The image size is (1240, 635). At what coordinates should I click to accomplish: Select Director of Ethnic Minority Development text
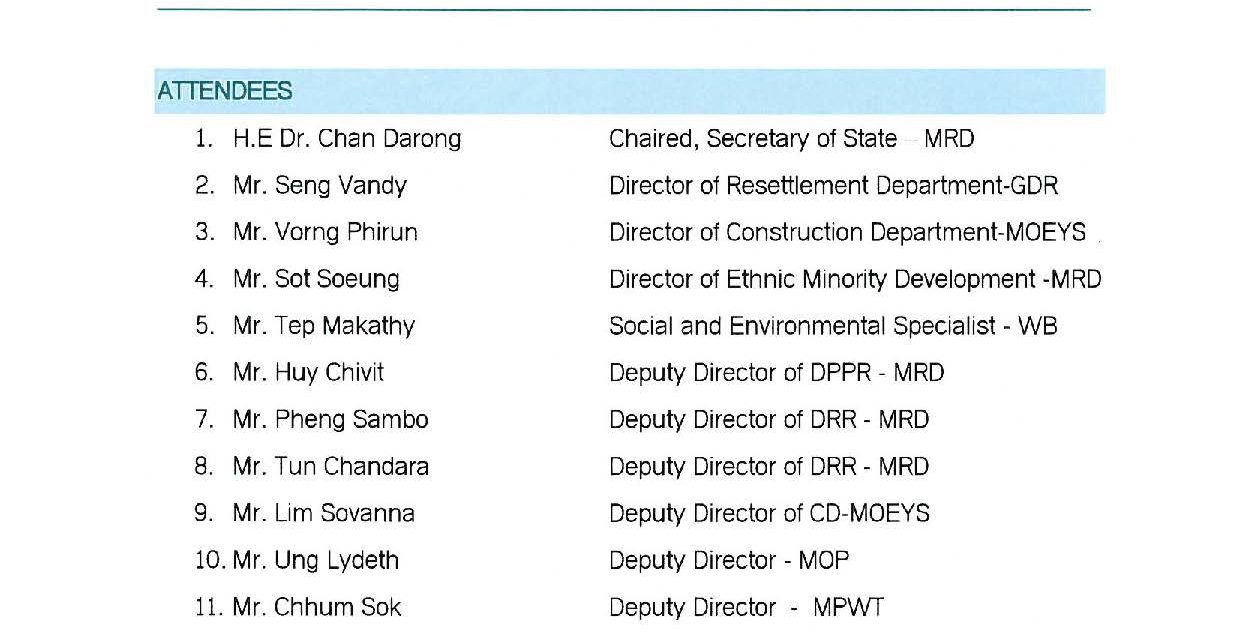click(822, 279)
